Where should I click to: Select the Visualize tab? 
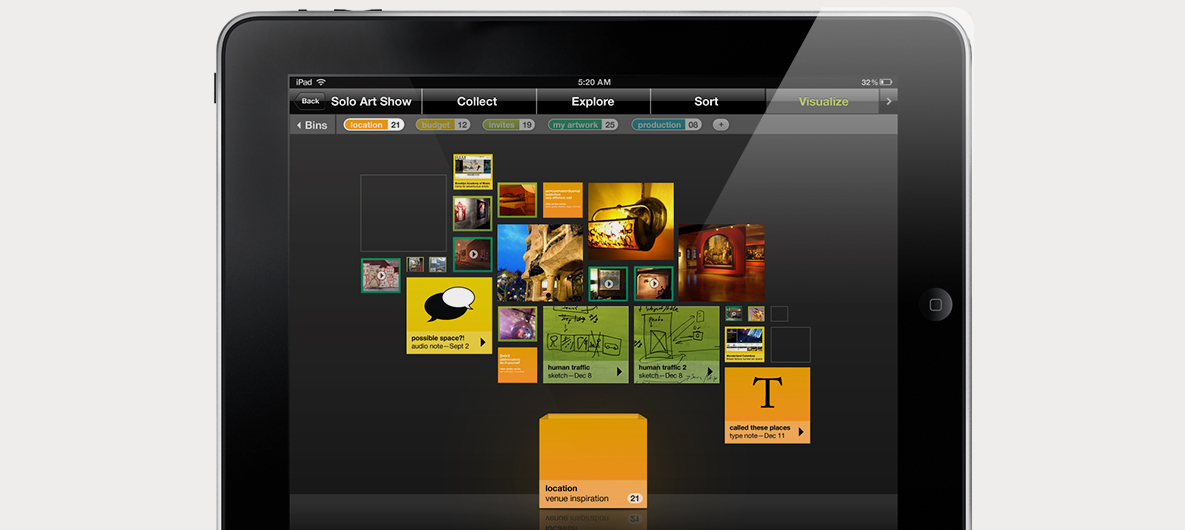(x=823, y=101)
